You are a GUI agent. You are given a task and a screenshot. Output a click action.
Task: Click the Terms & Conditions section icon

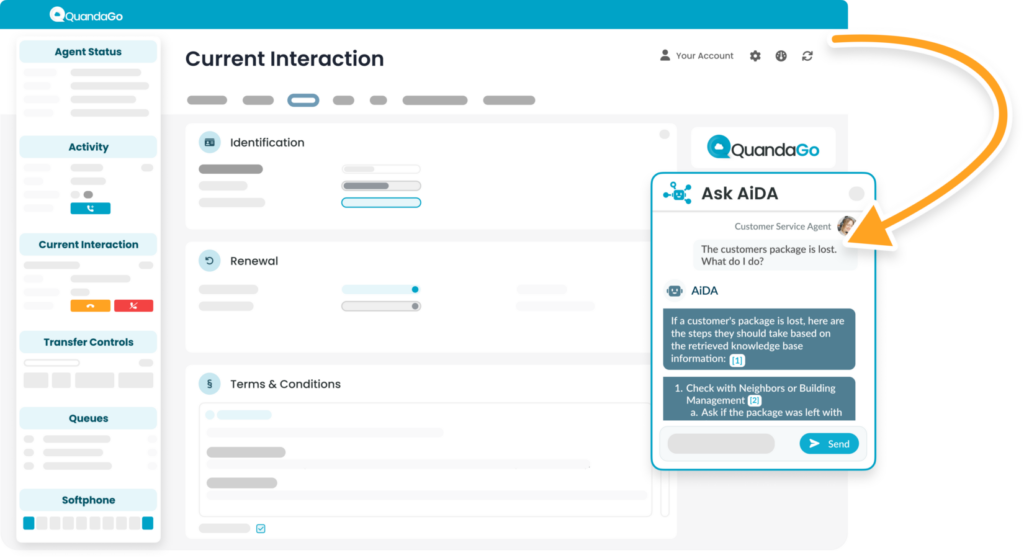(210, 384)
